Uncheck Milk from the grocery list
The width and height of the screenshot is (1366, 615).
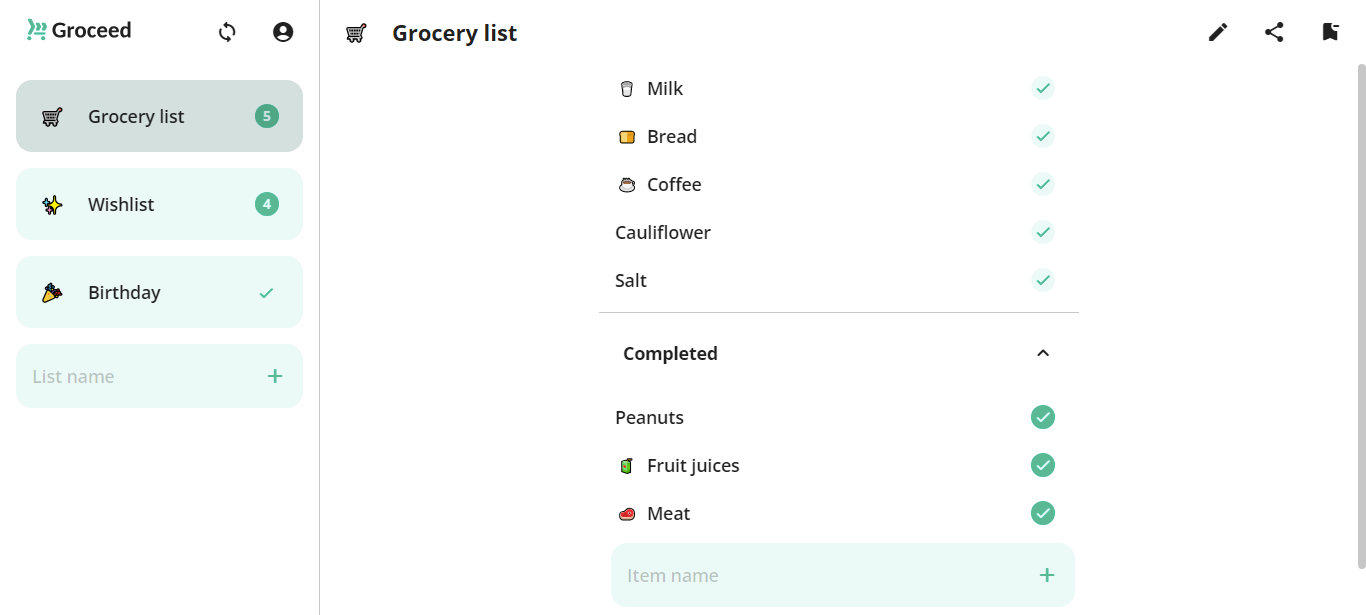pos(1043,88)
